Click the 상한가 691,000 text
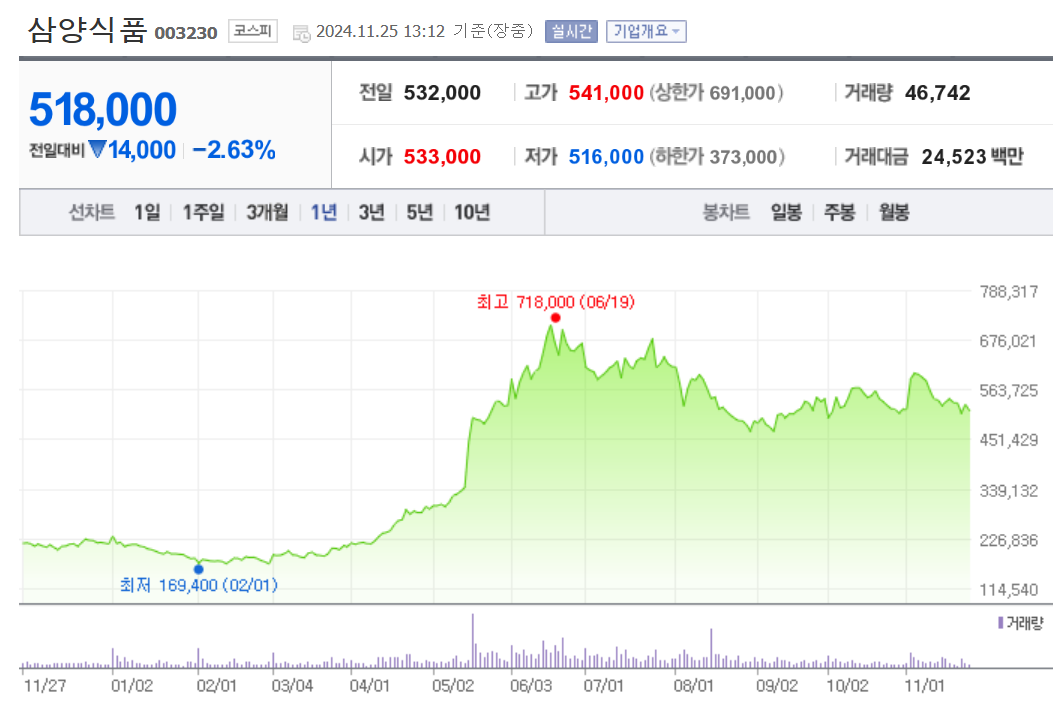This screenshot has width=1053, height=712. [x=716, y=93]
